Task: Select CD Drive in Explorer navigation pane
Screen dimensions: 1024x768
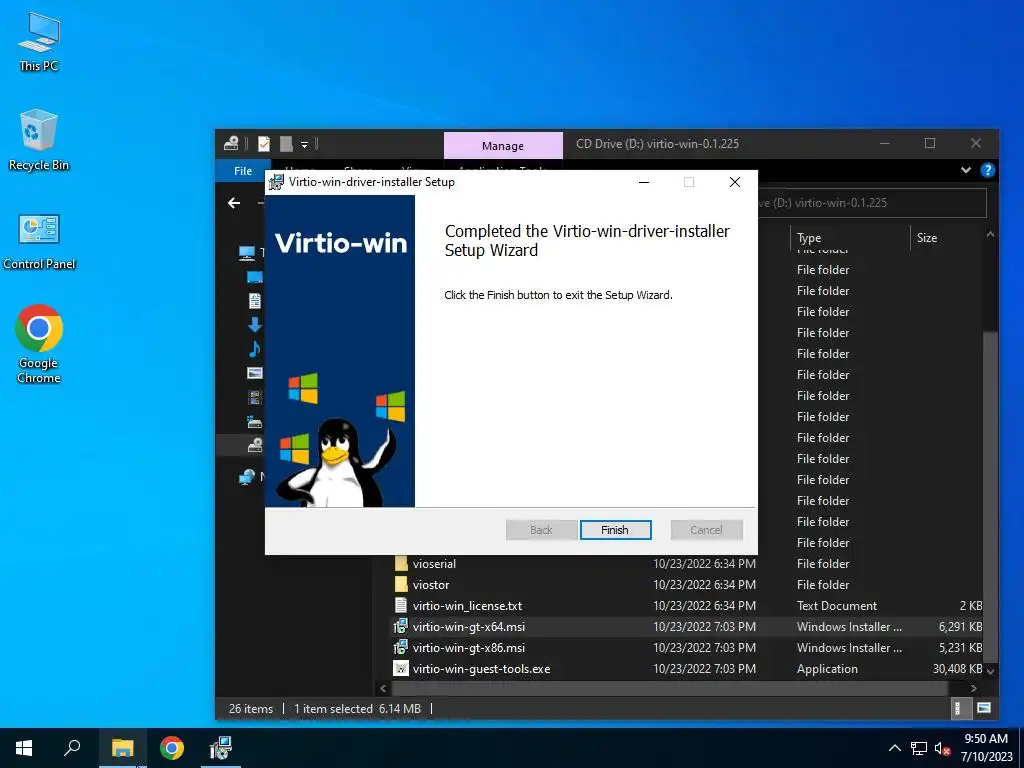Action: point(255,445)
